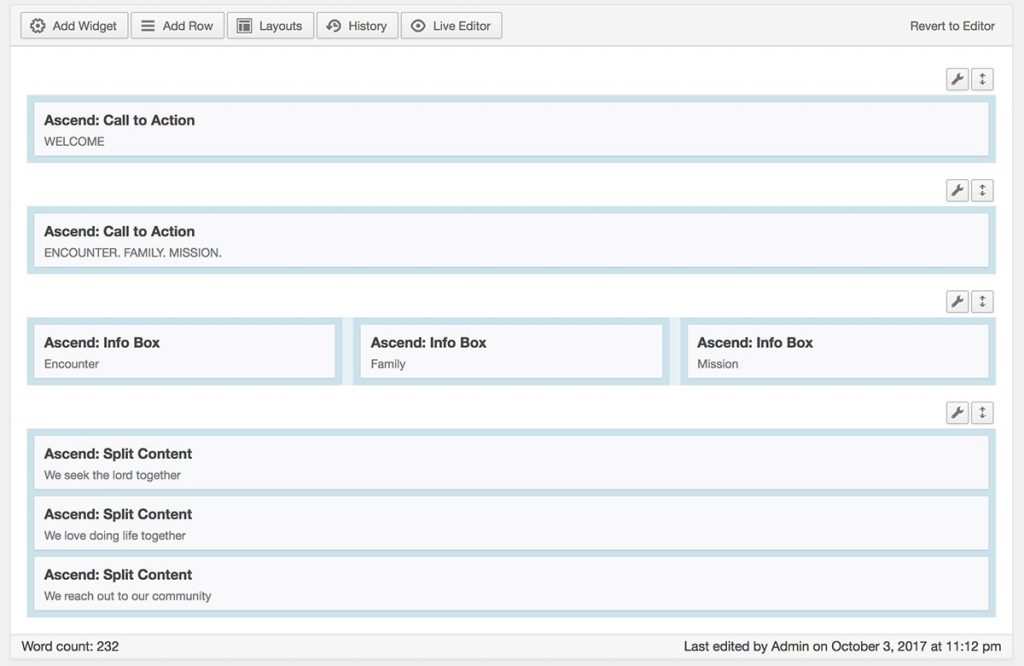Image resolution: width=1024 pixels, height=666 pixels.
Task: Select the Info Box Family widget
Action: [x=511, y=351]
